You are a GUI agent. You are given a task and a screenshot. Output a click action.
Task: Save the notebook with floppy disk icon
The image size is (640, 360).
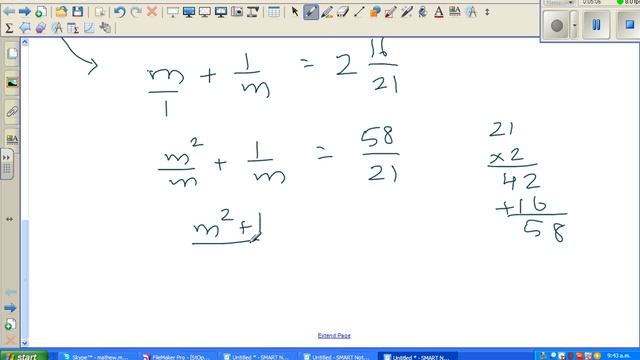click(x=78, y=11)
